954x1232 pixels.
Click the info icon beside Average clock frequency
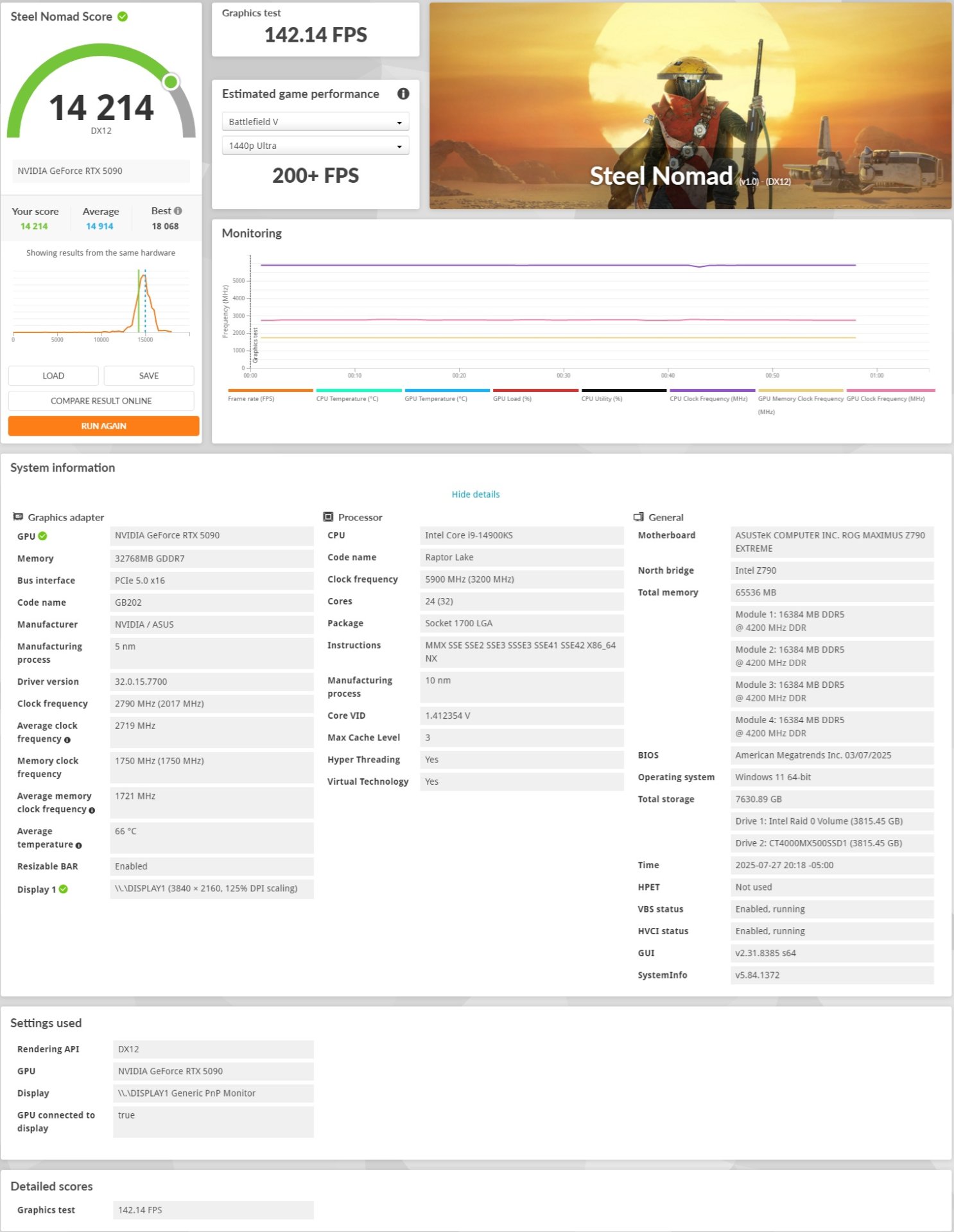point(67,740)
